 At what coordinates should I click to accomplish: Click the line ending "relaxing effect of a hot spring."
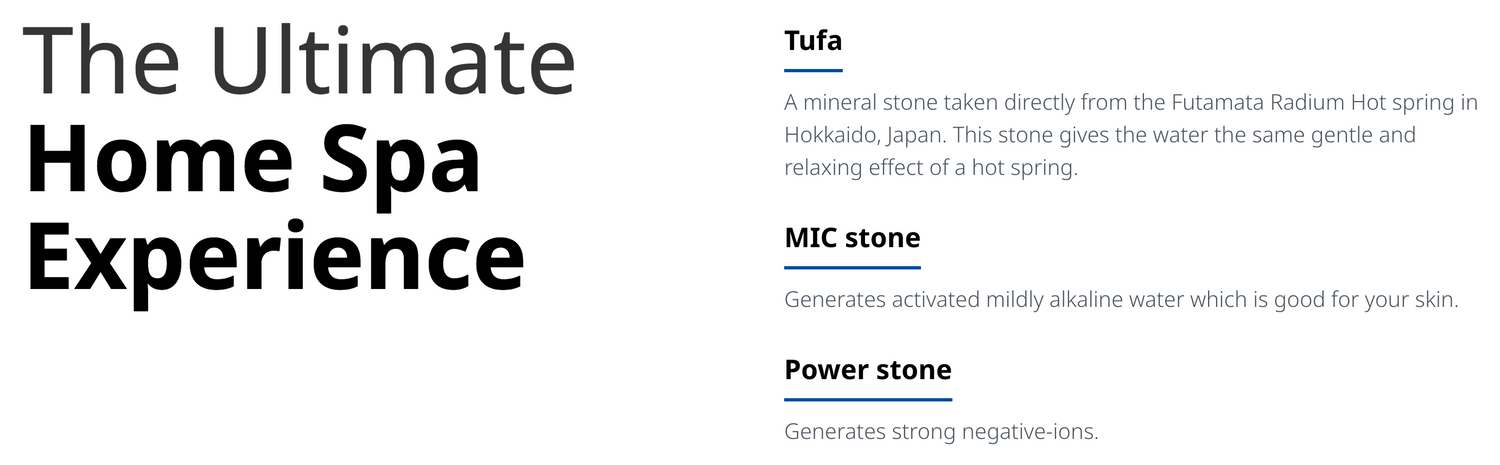[x=930, y=168]
